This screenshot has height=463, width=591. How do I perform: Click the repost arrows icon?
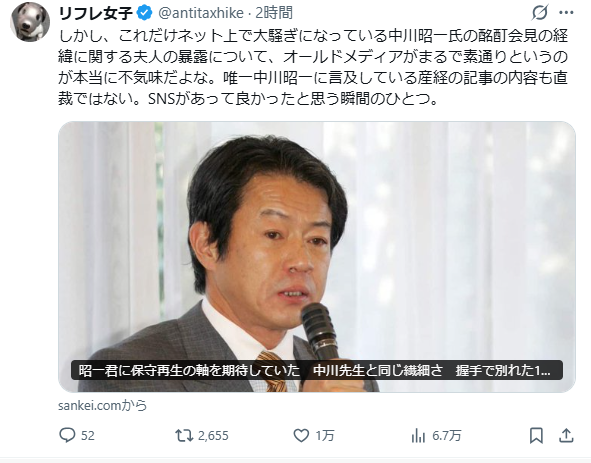click(x=184, y=435)
